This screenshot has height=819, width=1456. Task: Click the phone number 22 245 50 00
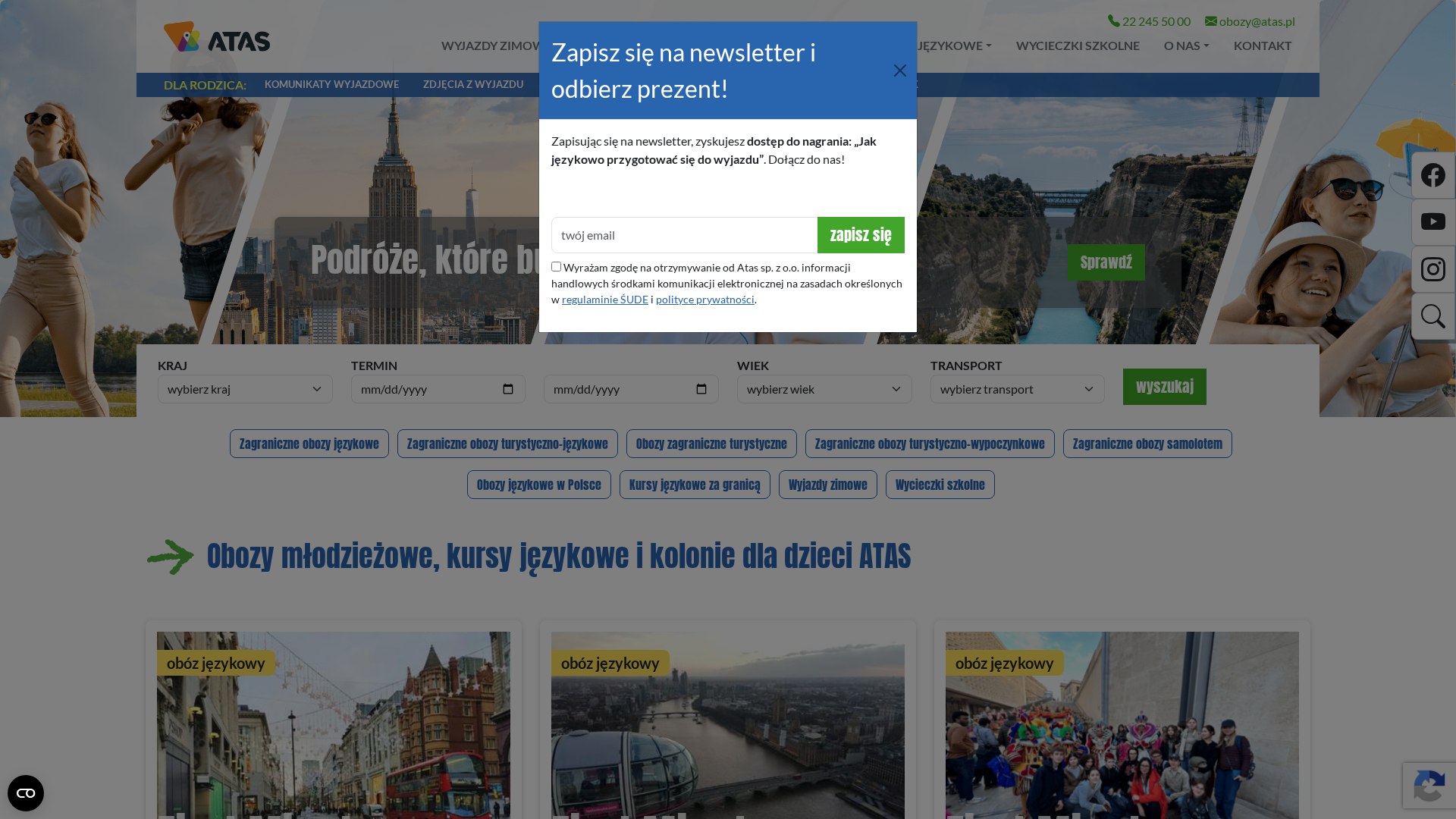pyautogui.click(x=1149, y=21)
